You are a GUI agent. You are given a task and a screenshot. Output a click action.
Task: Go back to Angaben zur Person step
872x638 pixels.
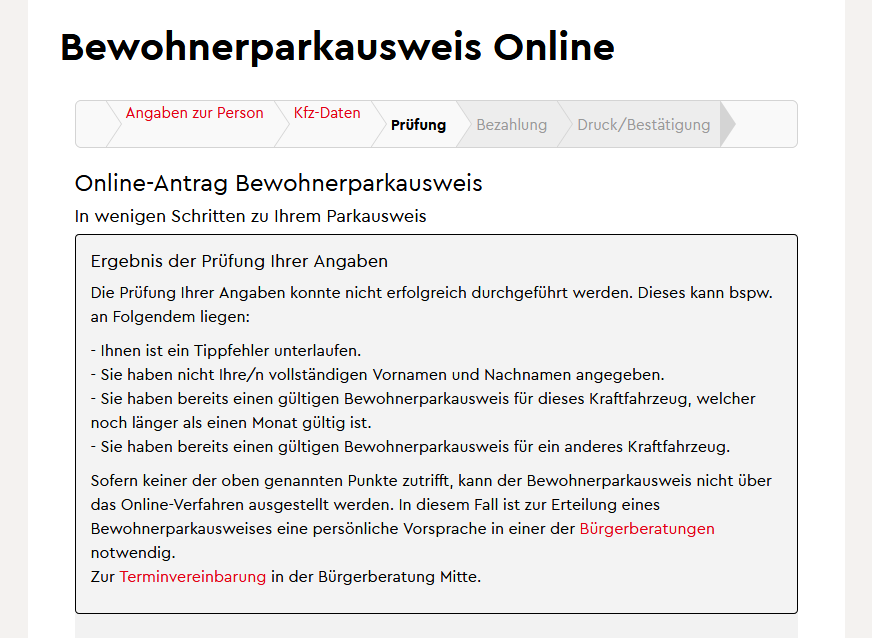pos(194,113)
